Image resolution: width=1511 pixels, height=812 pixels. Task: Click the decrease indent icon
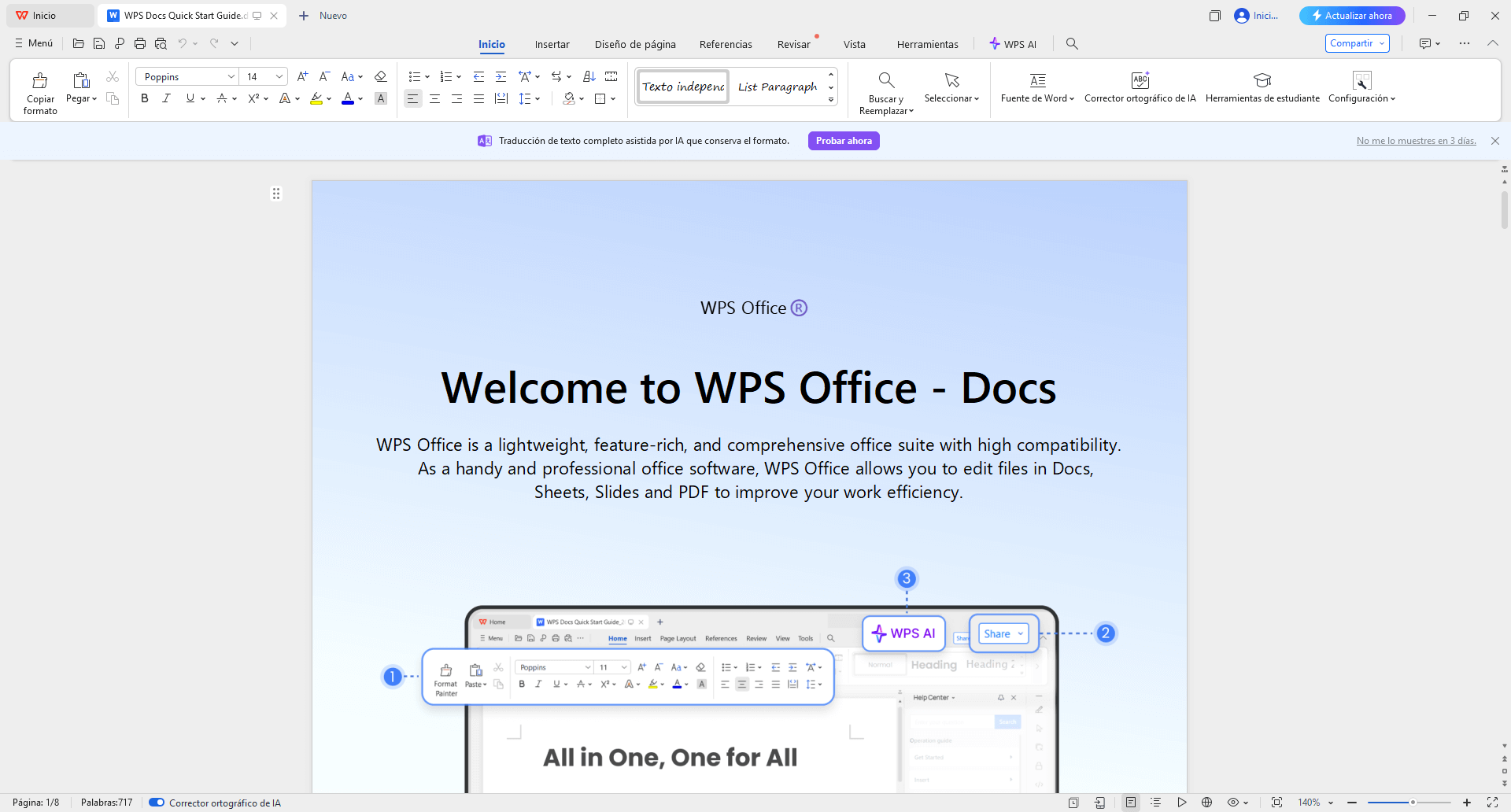[x=478, y=76]
